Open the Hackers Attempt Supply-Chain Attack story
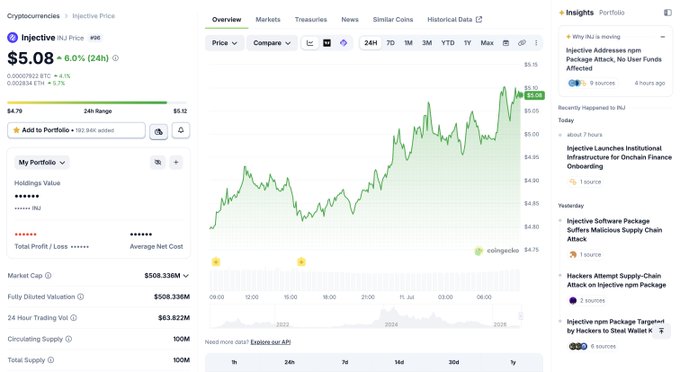Screen dimensions: 680x372 point(616,281)
